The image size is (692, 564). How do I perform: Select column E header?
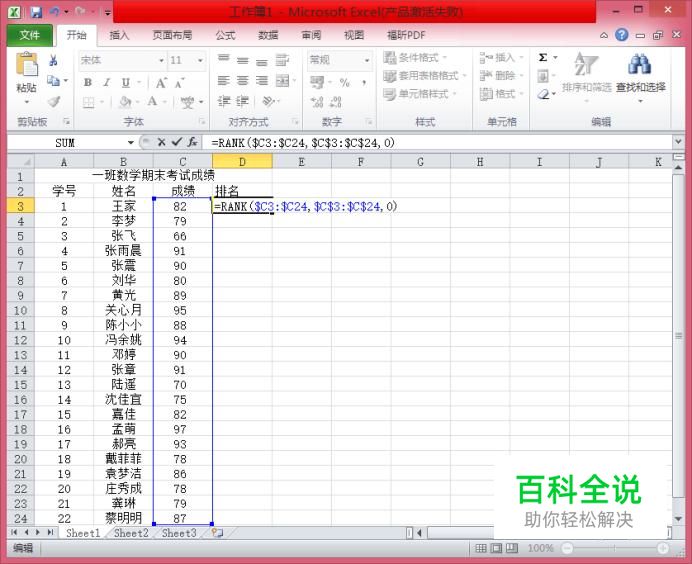pyautogui.click(x=301, y=162)
